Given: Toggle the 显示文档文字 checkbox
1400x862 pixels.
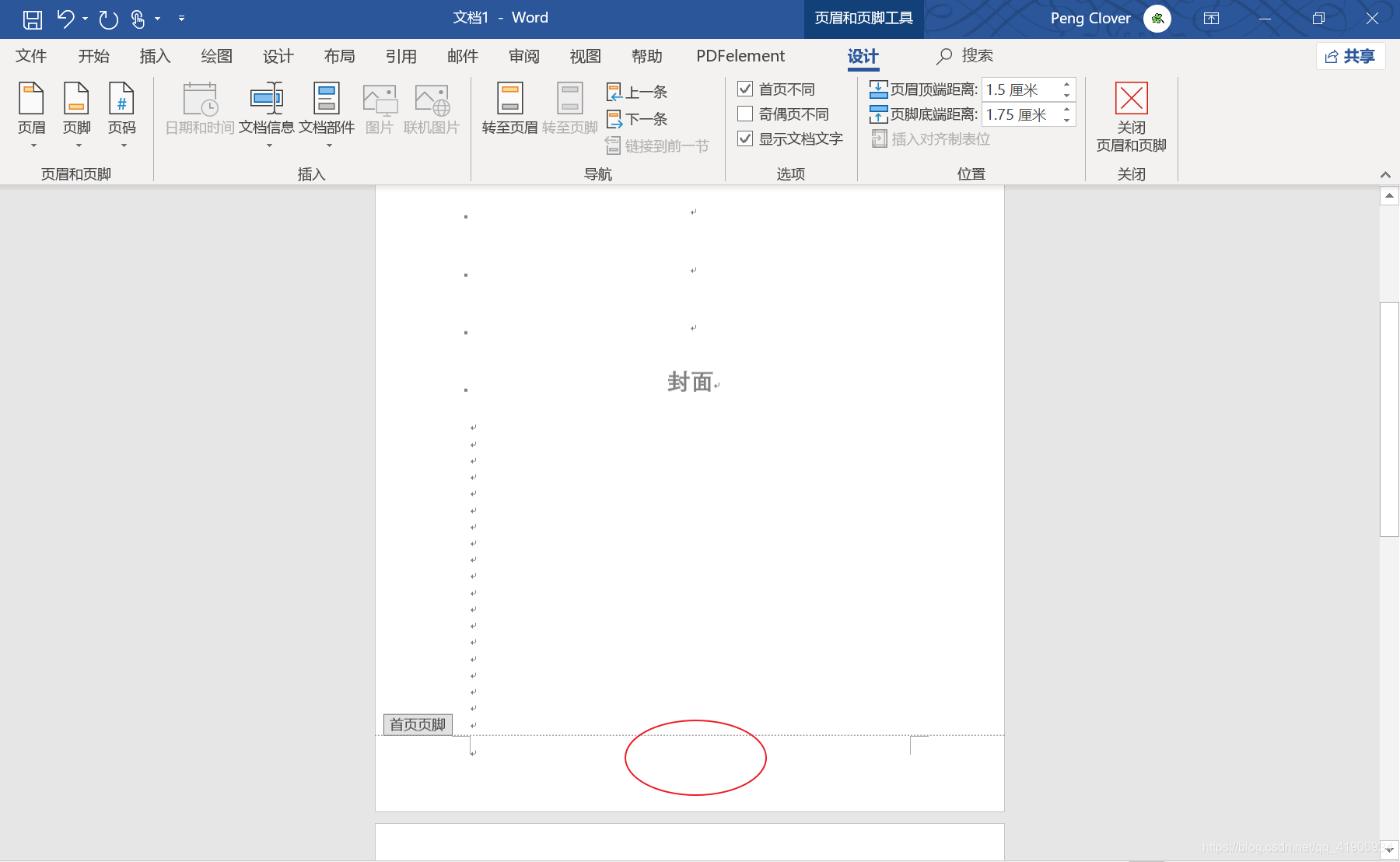Looking at the screenshot, I should [x=745, y=138].
